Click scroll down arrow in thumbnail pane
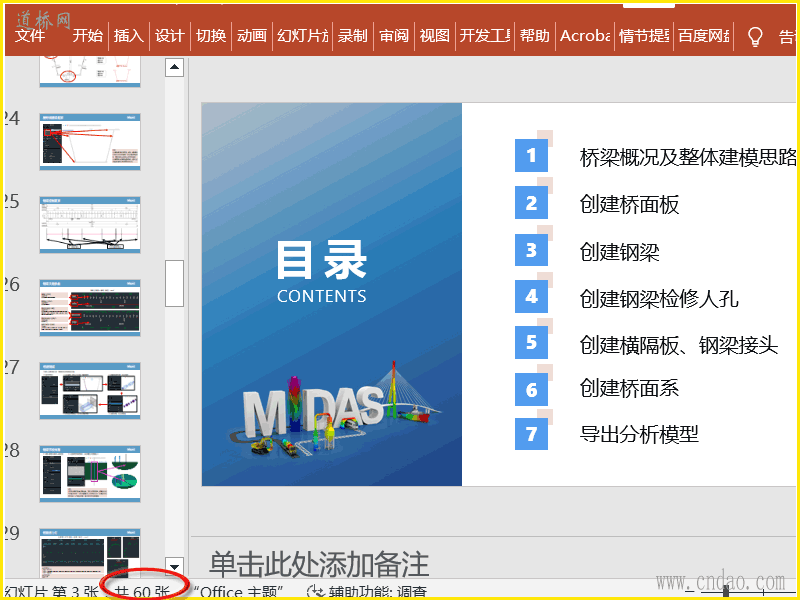Screen dimensions: 800x600 [174, 566]
